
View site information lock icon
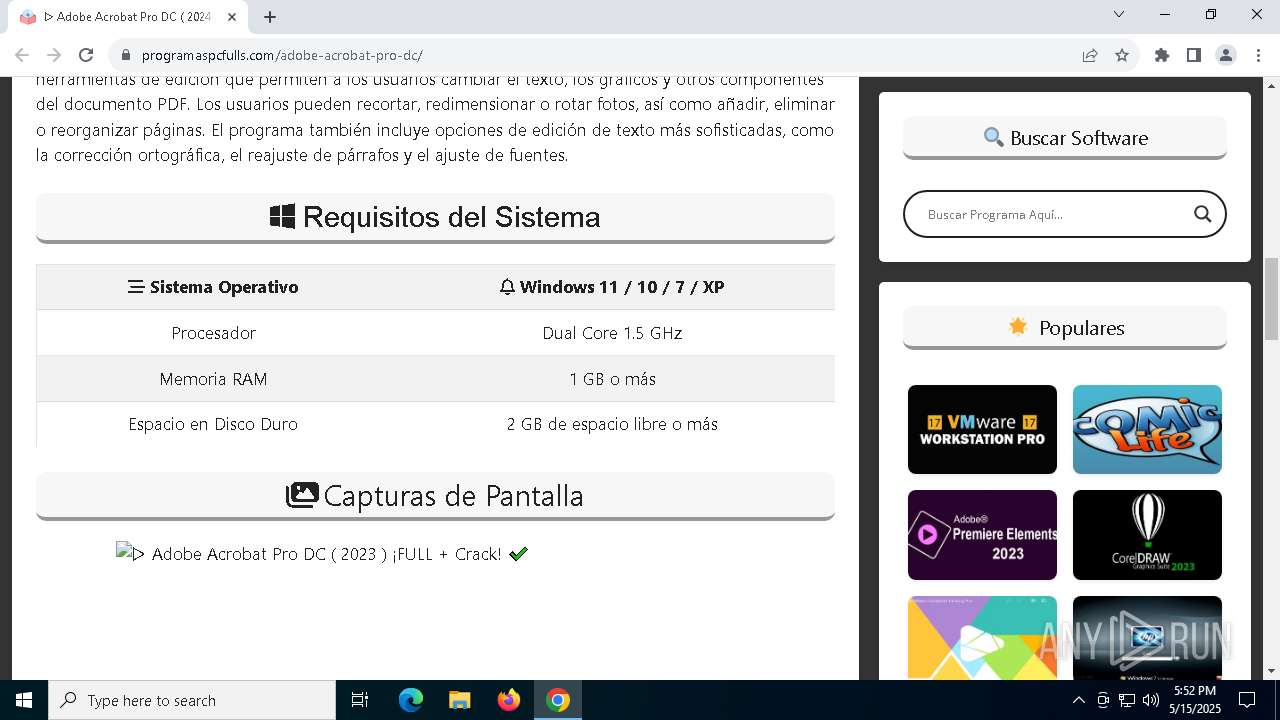point(126,56)
